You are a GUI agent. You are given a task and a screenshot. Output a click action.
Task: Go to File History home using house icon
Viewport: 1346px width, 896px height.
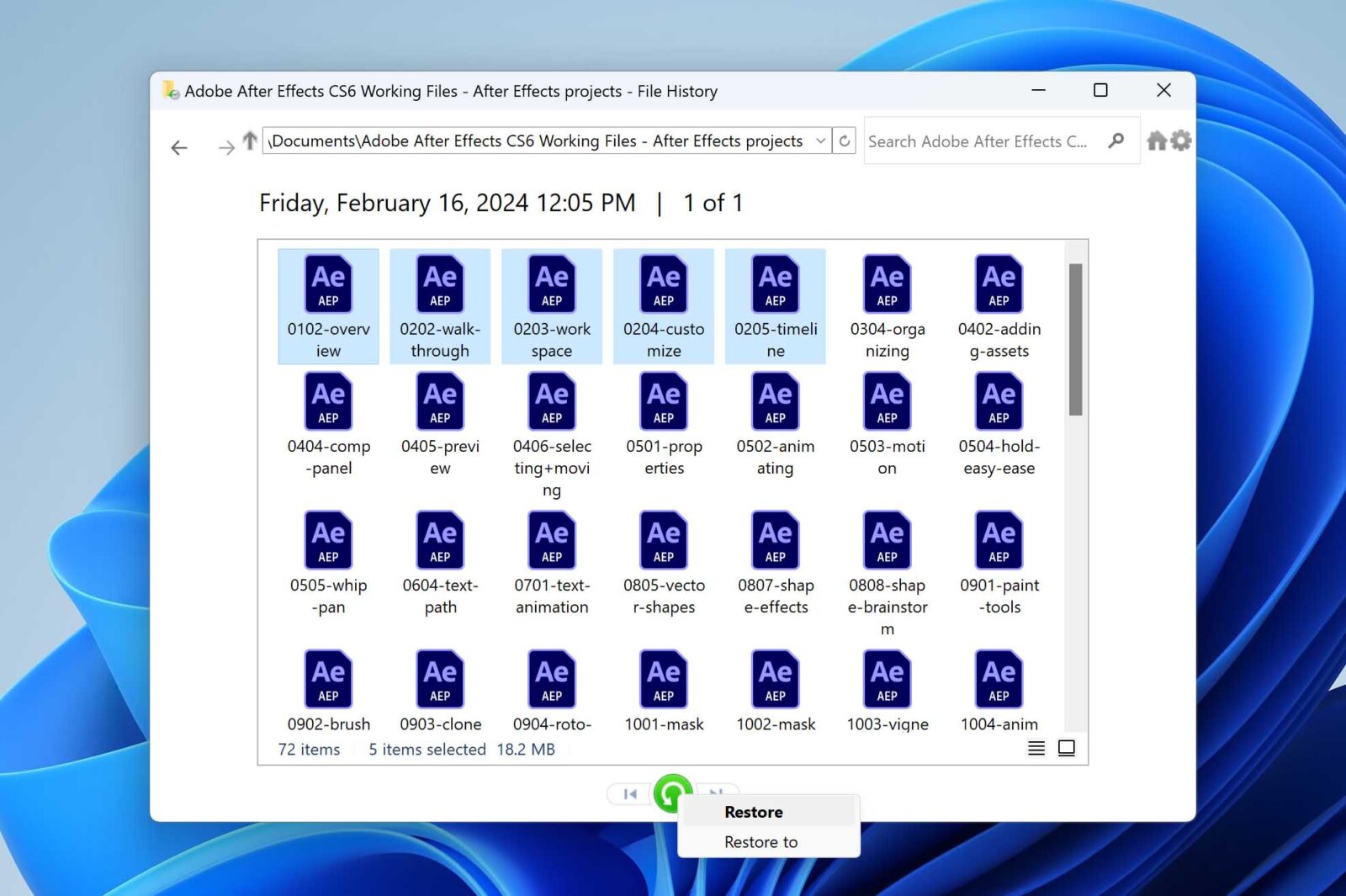coord(1156,141)
